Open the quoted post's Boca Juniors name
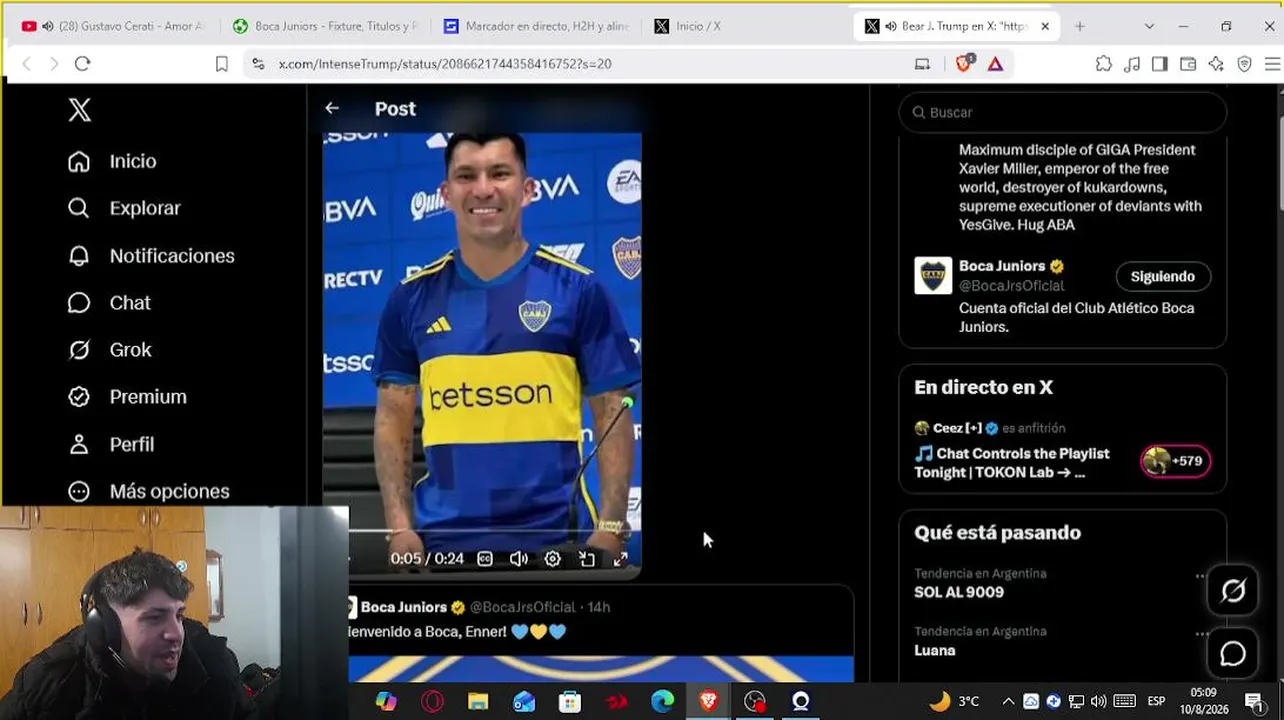The image size is (1284, 720). [404, 607]
